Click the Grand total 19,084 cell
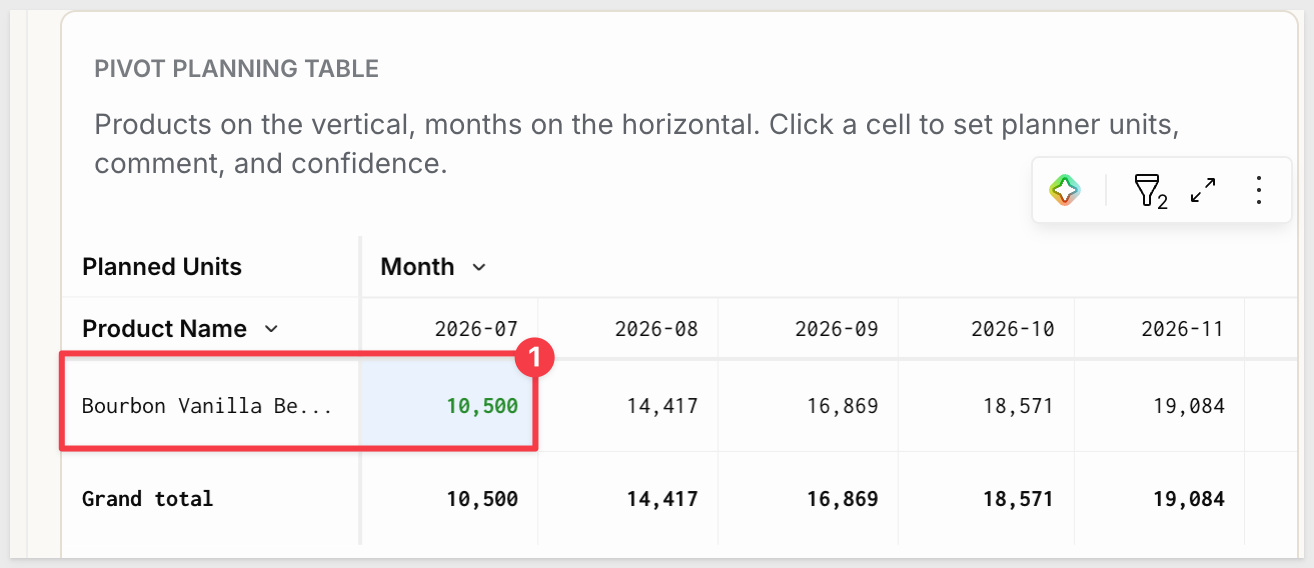The image size is (1314, 568). point(1160,498)
